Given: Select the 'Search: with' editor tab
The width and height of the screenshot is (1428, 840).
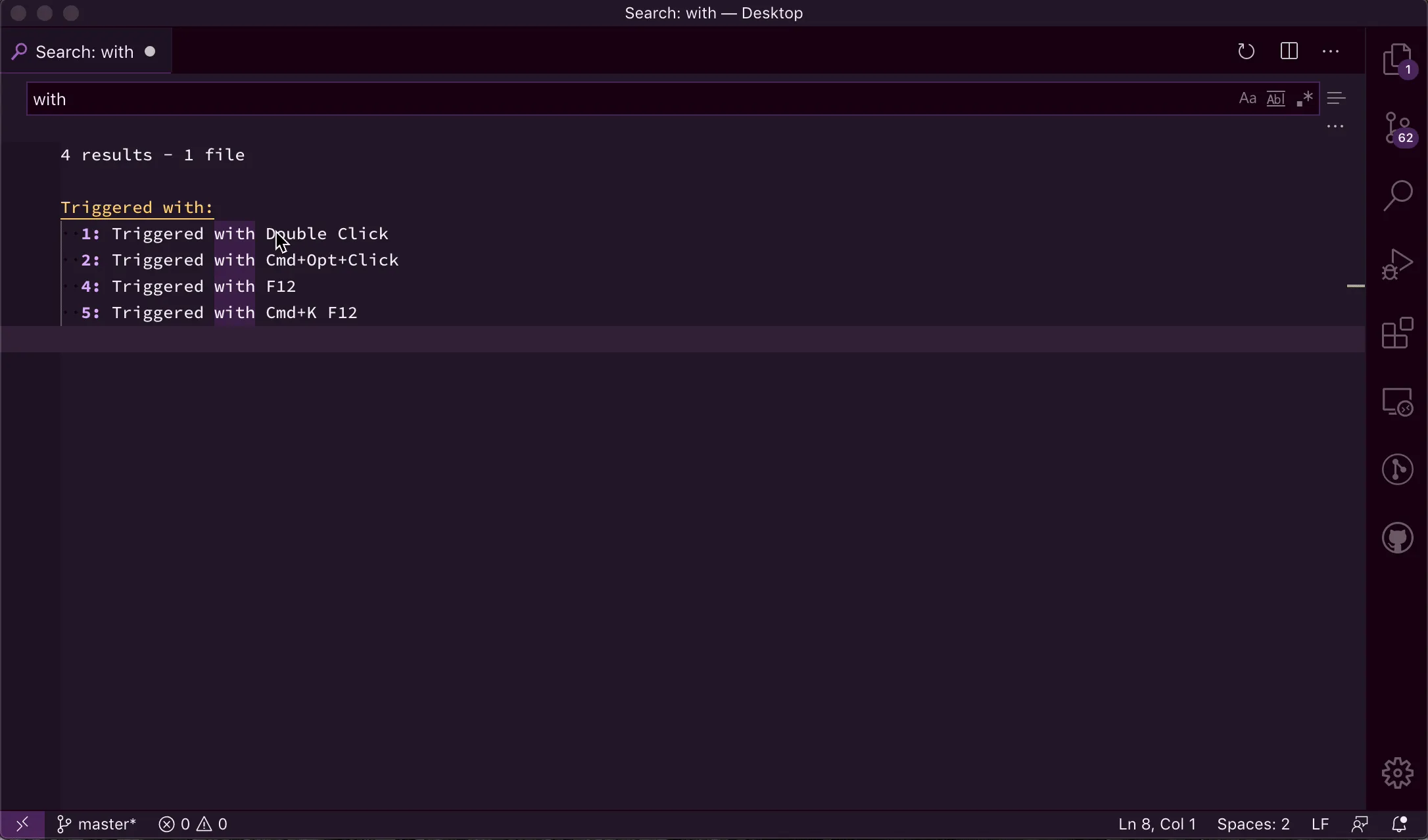Looking at the screenshot, I should 84,52.
